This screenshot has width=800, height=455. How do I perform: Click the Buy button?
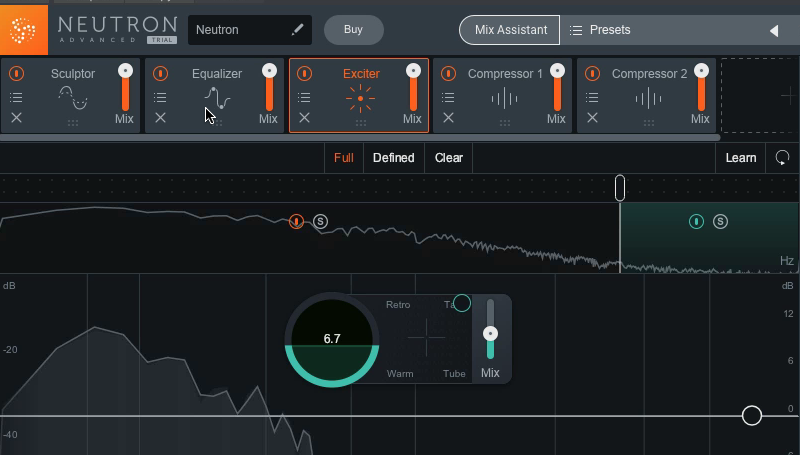coord(354,30)
